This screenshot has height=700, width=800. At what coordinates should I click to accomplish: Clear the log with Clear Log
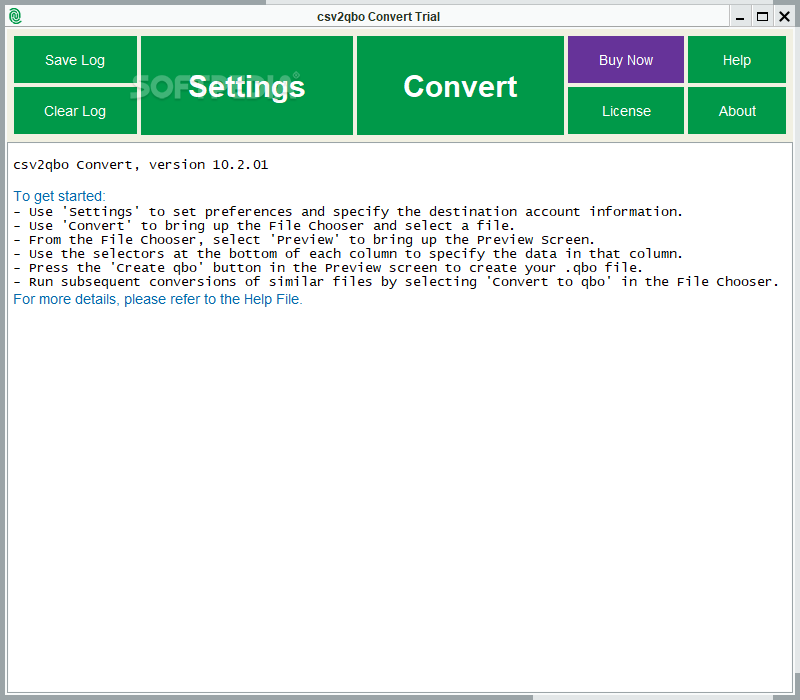coord(75,111)
